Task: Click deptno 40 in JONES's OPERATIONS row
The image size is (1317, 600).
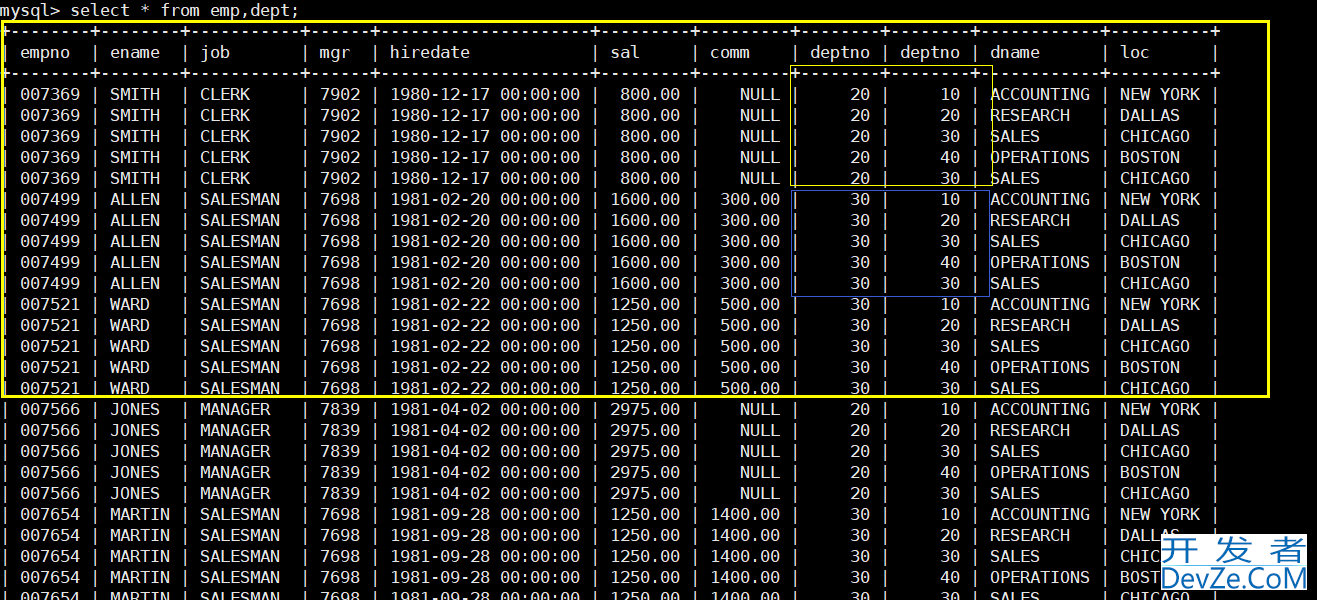Action: (x=950, y=472)
